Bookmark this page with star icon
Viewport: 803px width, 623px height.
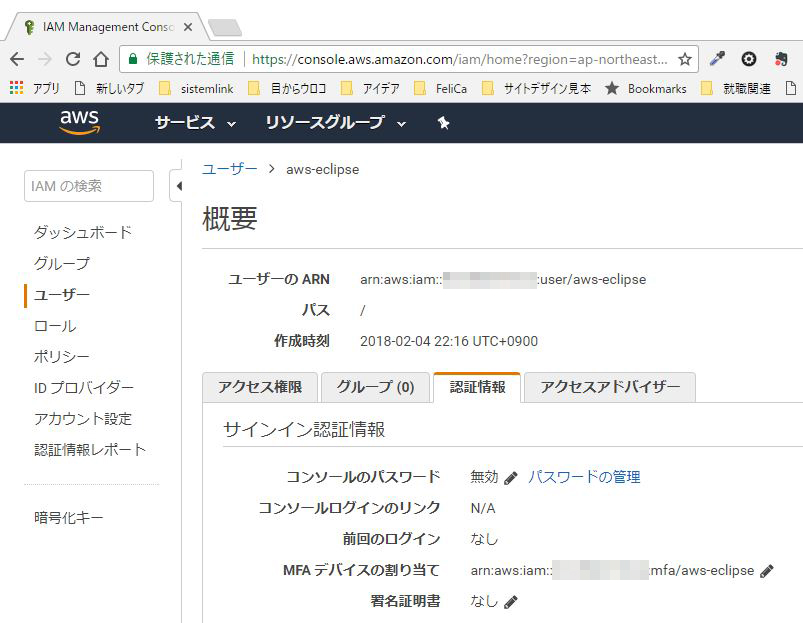685,59
